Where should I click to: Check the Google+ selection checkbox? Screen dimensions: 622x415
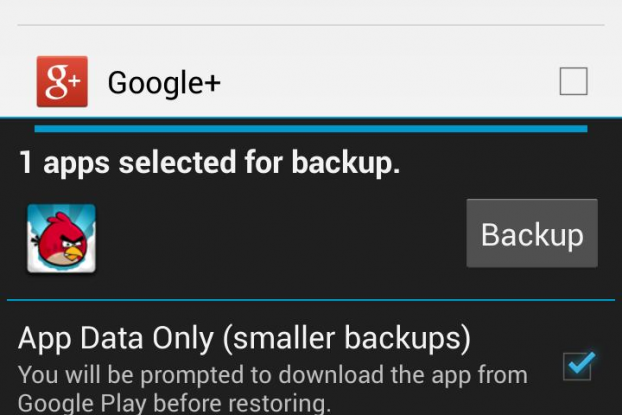click(573, 82)
